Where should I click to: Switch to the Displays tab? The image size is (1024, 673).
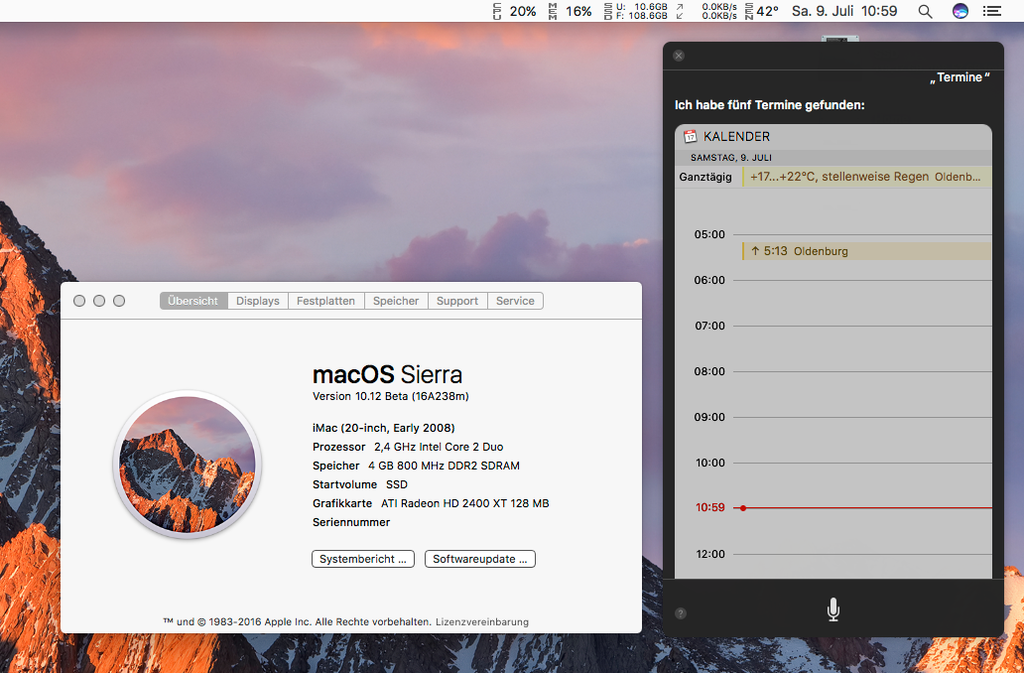coord(258,301)
